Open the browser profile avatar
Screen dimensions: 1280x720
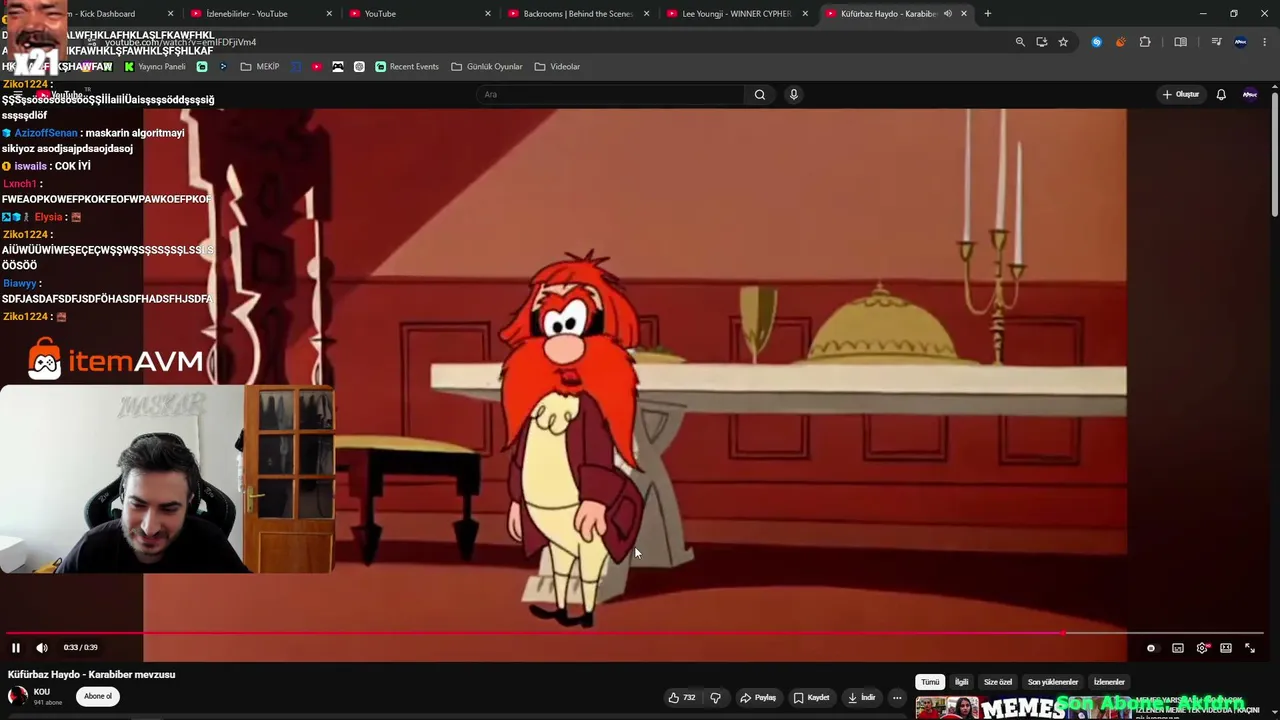1241,42
